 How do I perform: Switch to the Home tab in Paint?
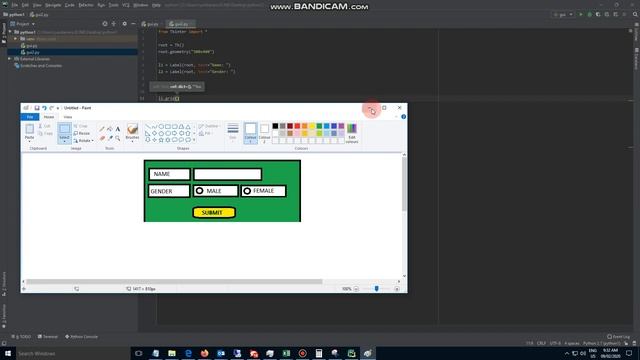(49, 117)
